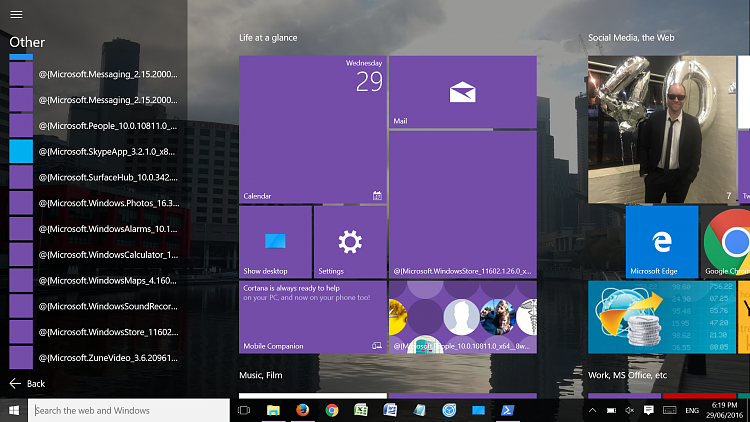Click the Work, MS Office, etc header
750x422 pixels.
click(x=627, y=375)
